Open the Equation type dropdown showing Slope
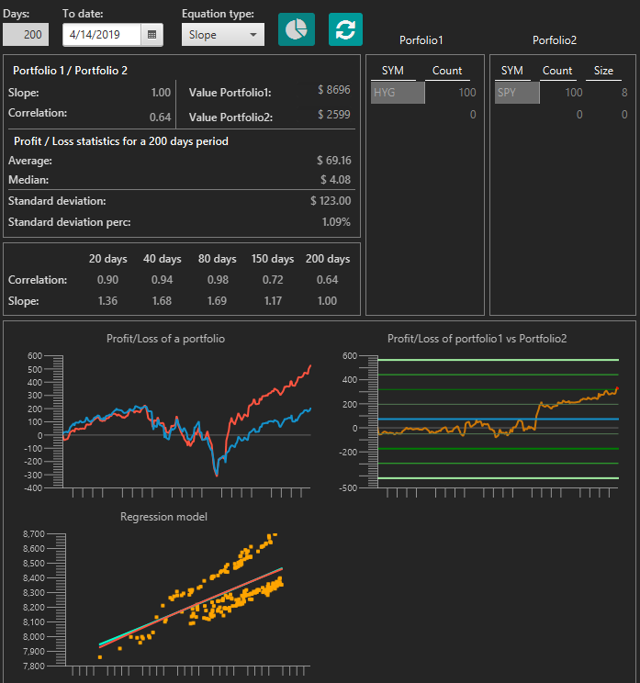 coord(223,34)
